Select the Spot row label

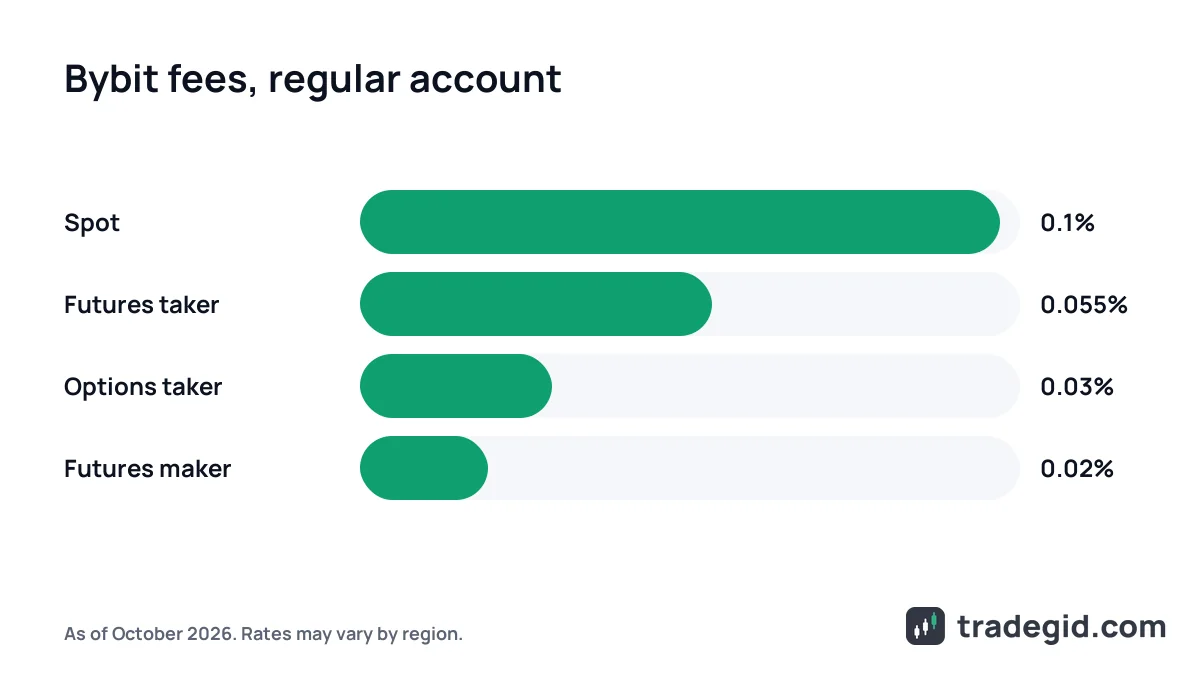(x=92, y=223)
